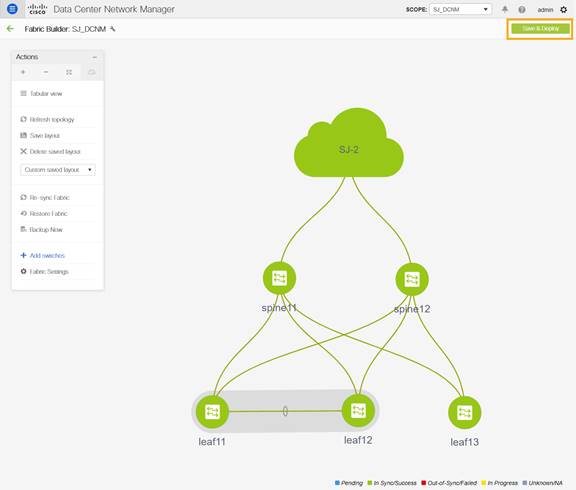Click Save layout
Viewport: 576px width, 490px height.
tap(40, 136)
